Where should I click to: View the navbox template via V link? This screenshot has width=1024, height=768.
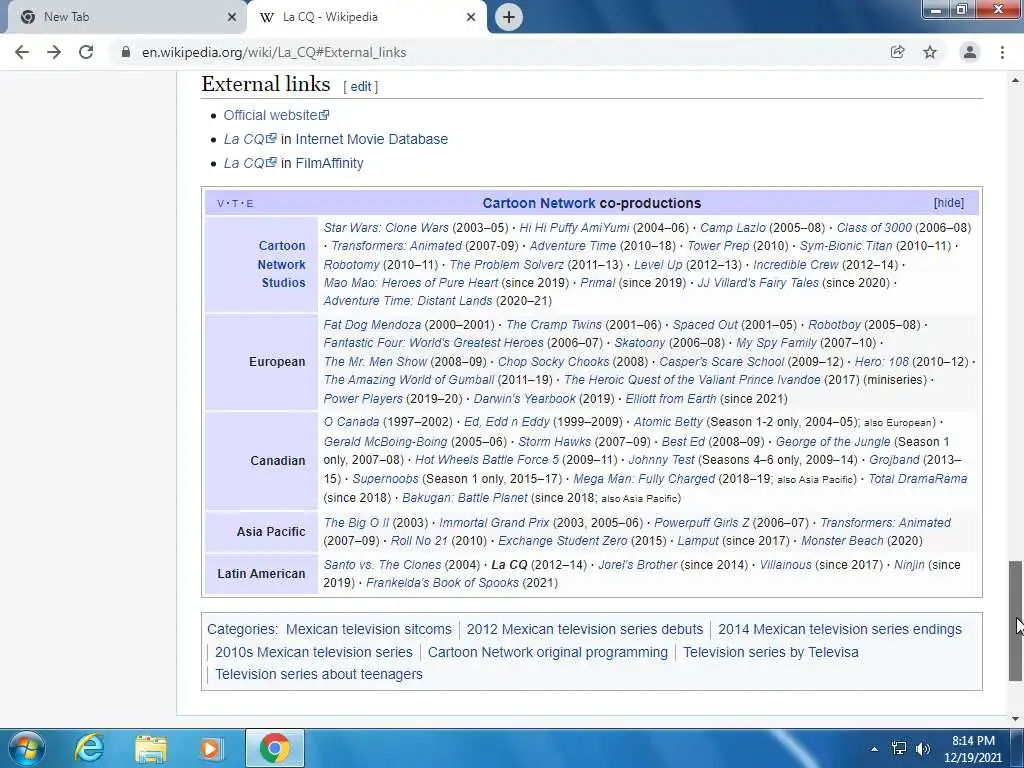tap(220, 204)
